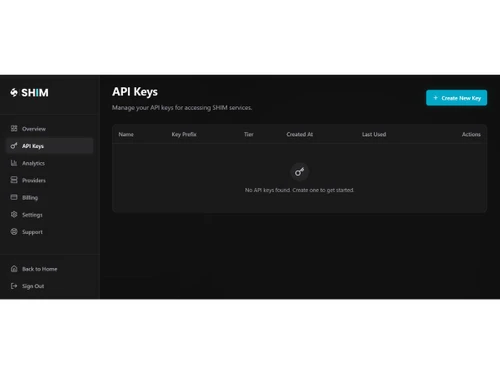This screenshot has width=500, height=375.
Task: Click the Providers server icon
Action: click(14, 180)
